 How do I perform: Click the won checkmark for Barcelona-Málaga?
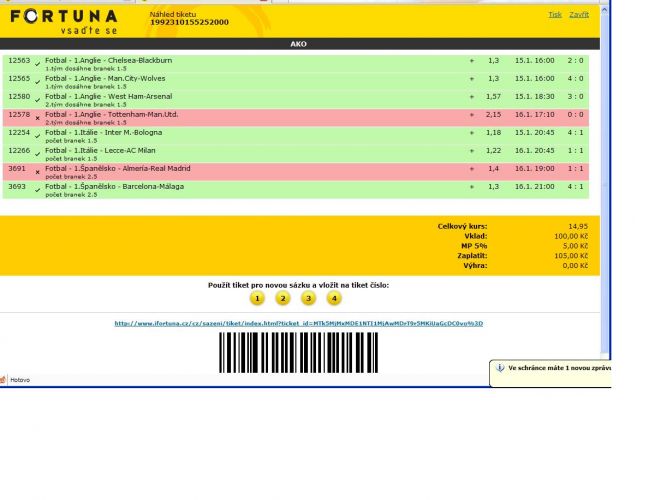38,190
